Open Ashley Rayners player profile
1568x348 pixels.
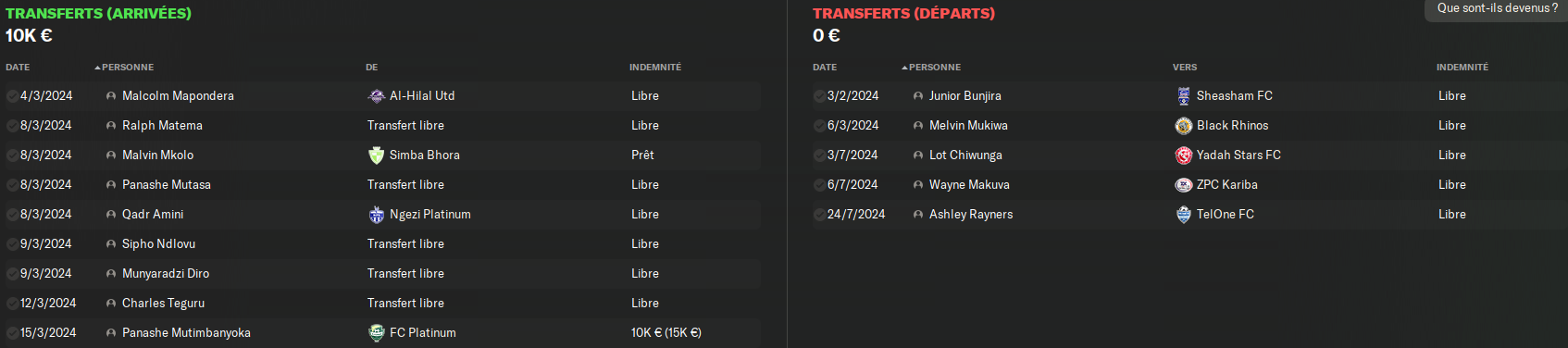pos(971,215)
